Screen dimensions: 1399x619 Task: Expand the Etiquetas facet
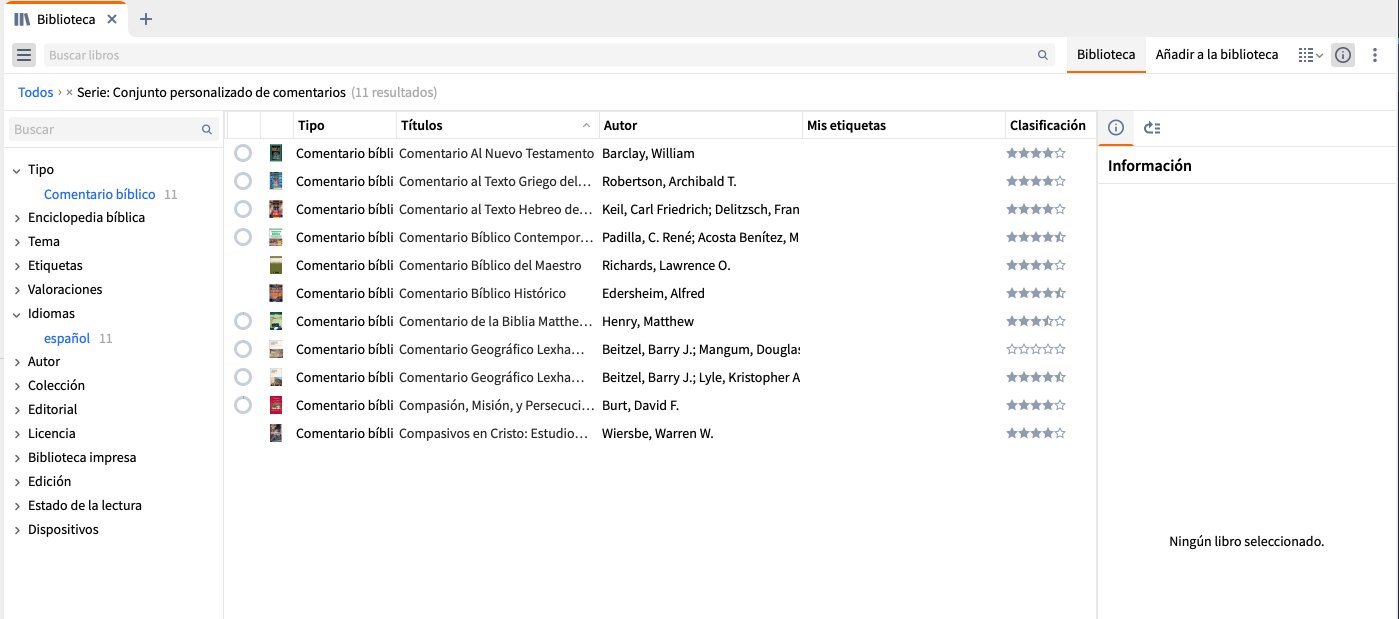[17, 266]
